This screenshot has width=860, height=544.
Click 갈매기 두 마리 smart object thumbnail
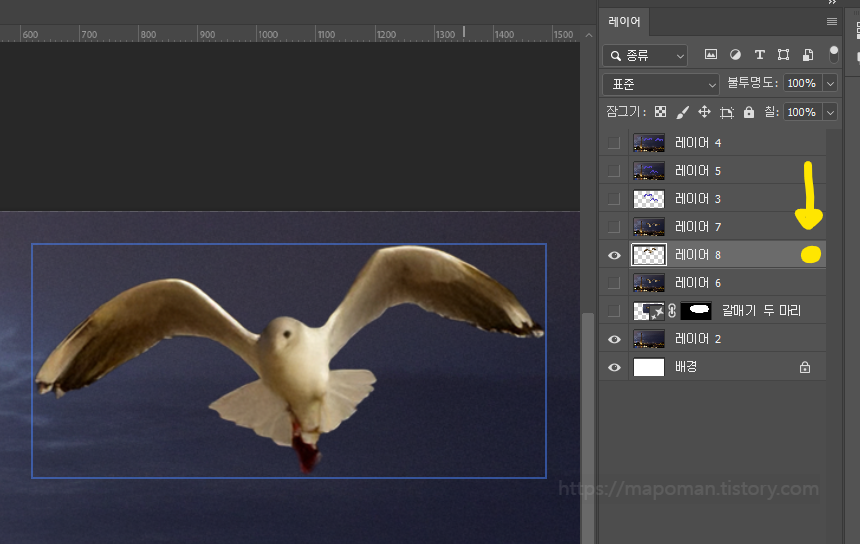(649, 311)
